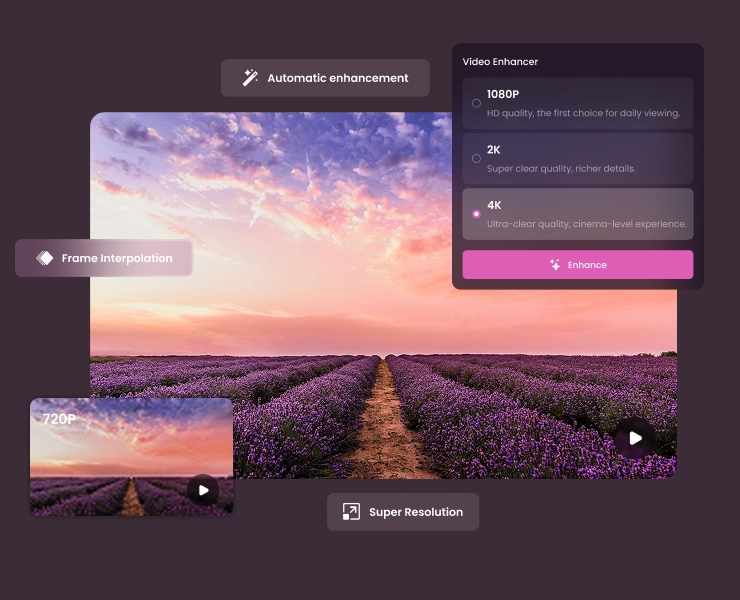Click the sparkle icon on Enhance button

click(x=555, y=265)
